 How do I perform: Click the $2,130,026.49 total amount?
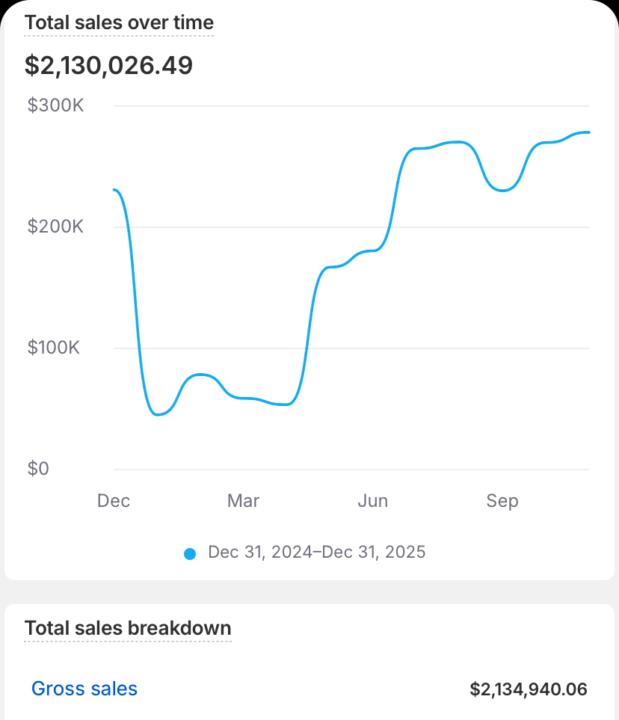tap(108, 66)
